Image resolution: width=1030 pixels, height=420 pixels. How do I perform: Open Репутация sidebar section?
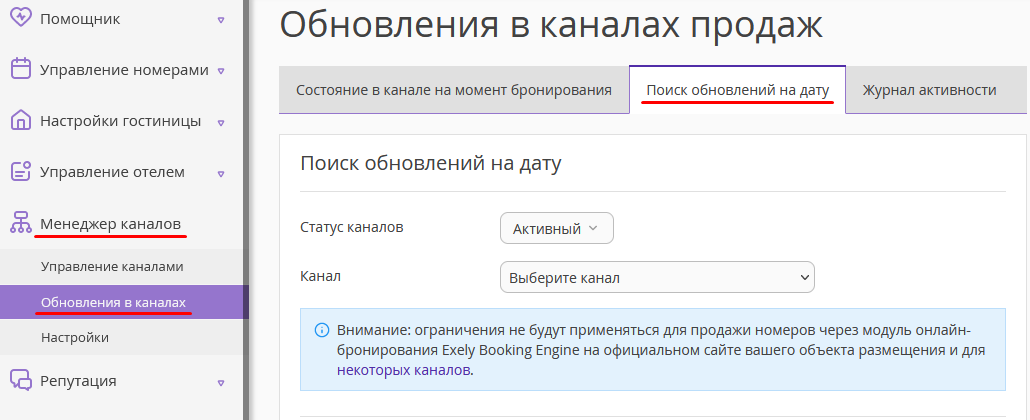(x=78, y=381)
